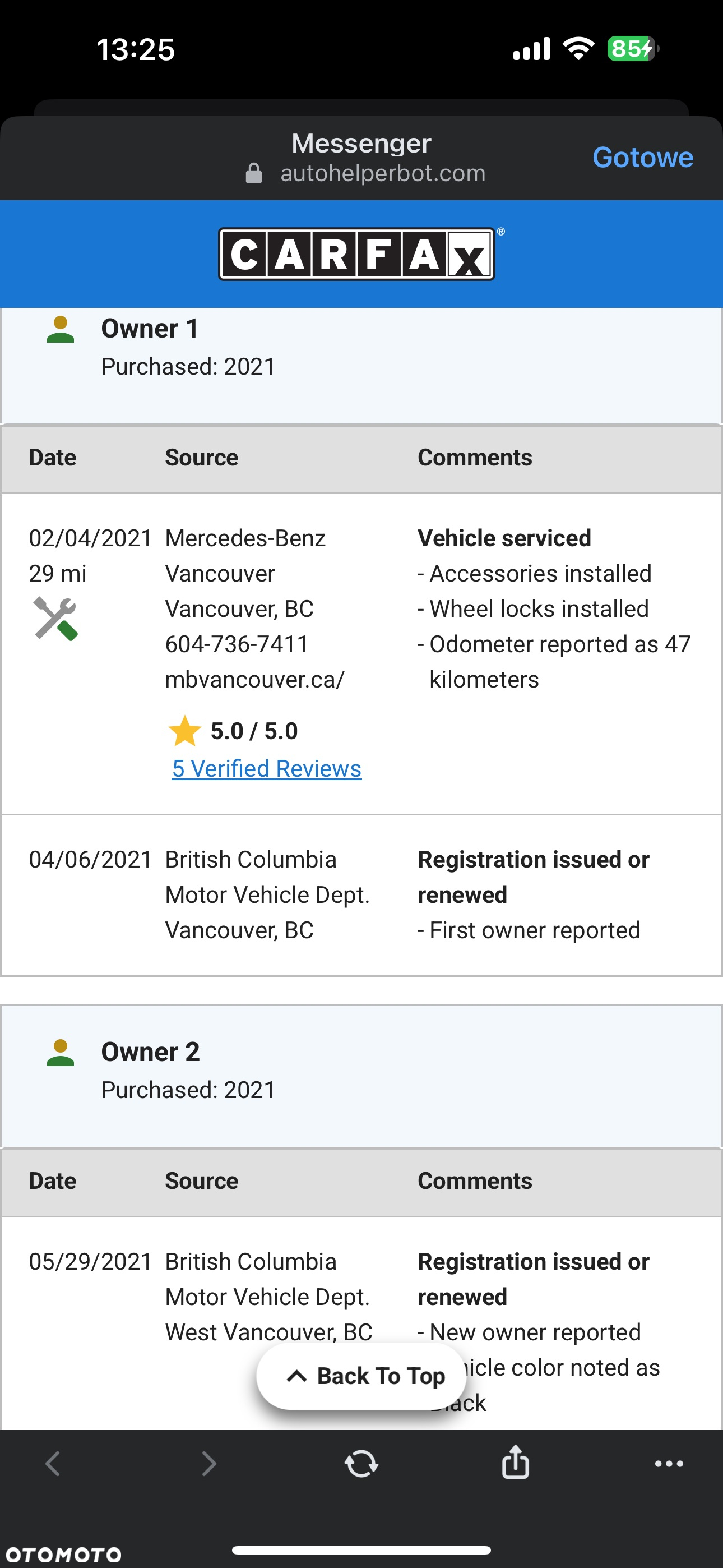Tap the Owner 2 person icon
This screenshot has width=723, height=1568.
[x=61, y=1053]
